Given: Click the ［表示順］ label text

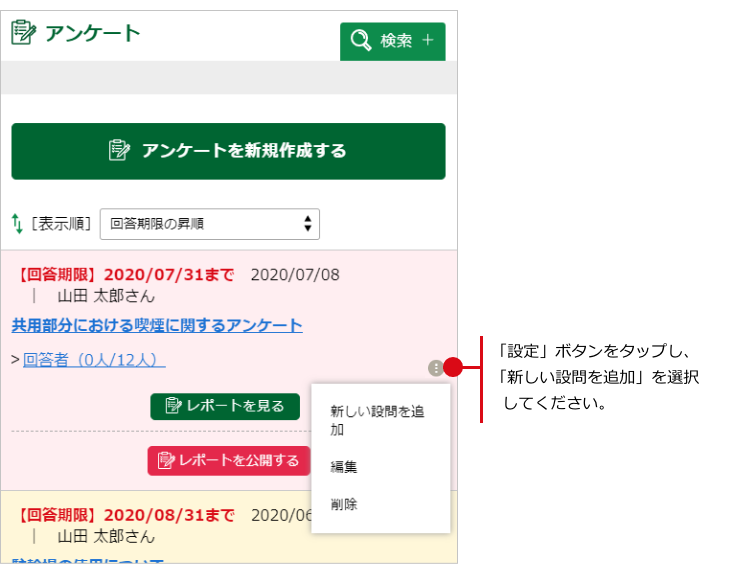Looking at the screenshot, I should [x=61, y=224].
